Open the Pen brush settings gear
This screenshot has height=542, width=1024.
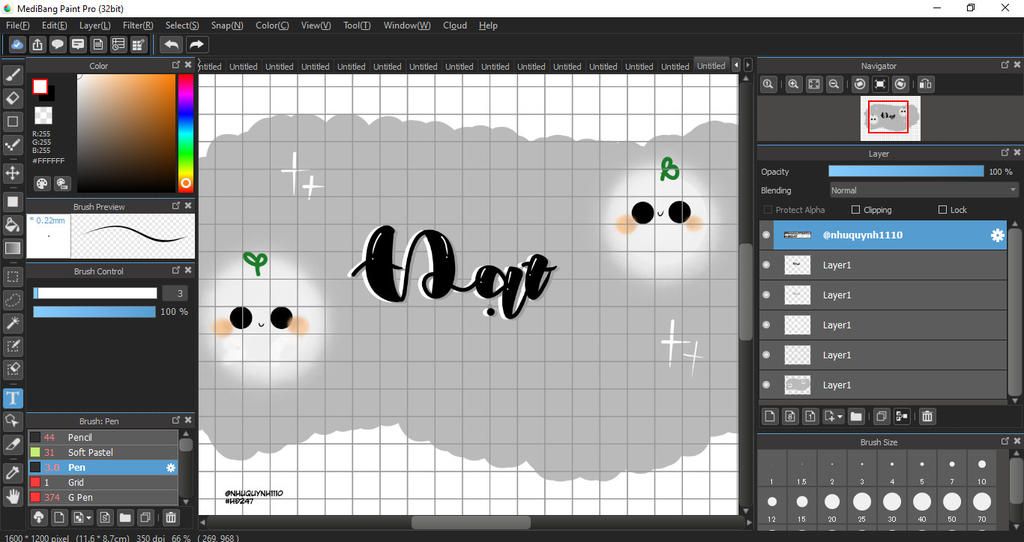coord(170,468)
